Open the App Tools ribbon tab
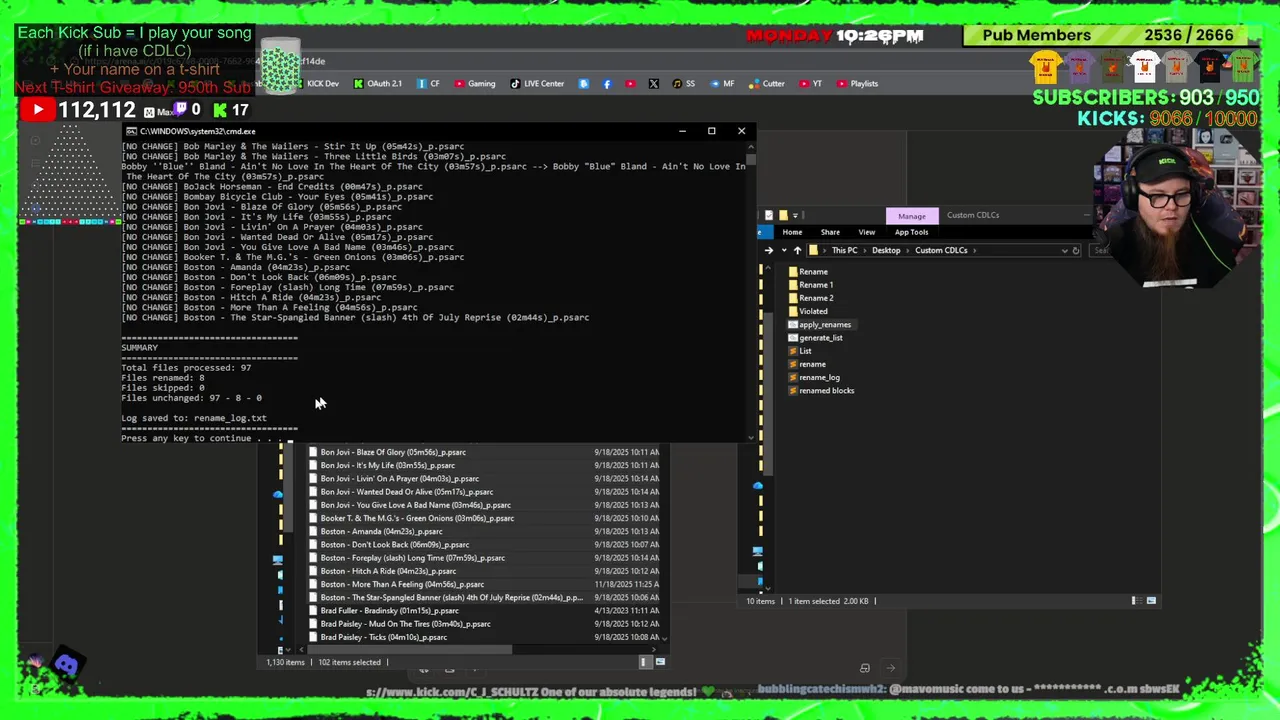1280x720 pixels. tap(911, 232)
